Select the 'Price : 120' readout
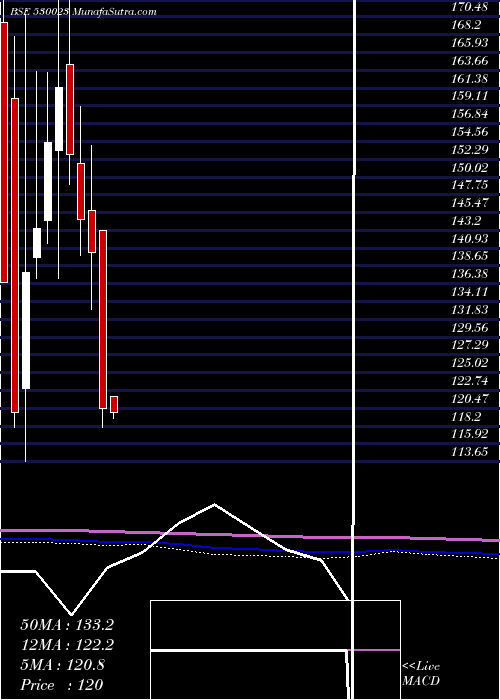 pos(62,684)
